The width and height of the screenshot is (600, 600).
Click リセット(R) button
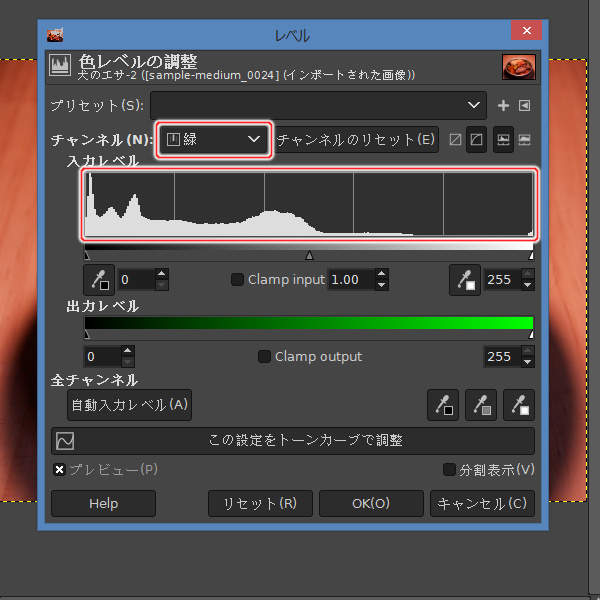pos(260,504)
